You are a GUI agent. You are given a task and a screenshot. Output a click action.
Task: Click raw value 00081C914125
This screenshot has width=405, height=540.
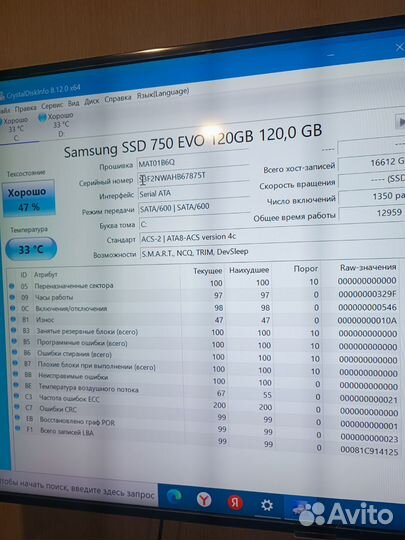(x=369, y=450)
